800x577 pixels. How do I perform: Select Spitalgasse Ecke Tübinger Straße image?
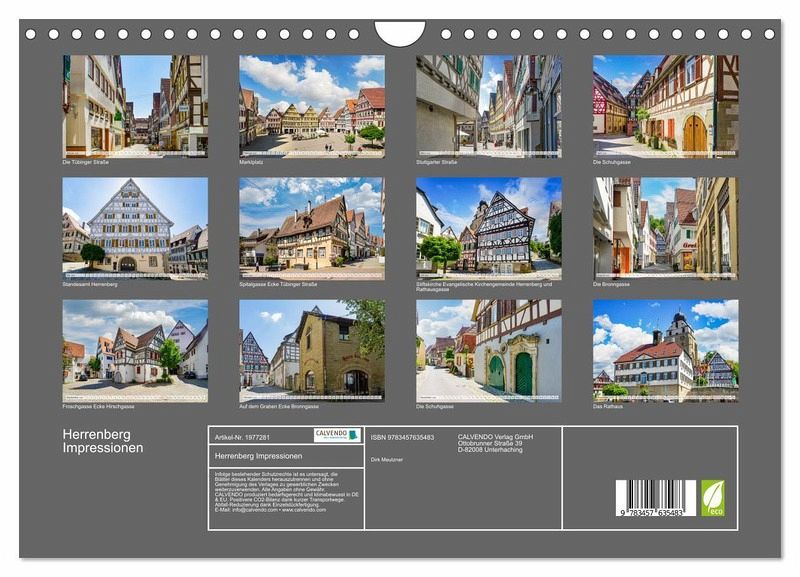(x=312, y=226)
